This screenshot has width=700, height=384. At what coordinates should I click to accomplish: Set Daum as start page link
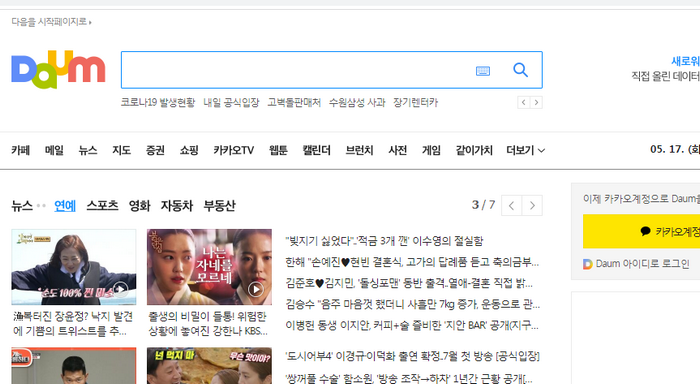(x=51, y=21)
